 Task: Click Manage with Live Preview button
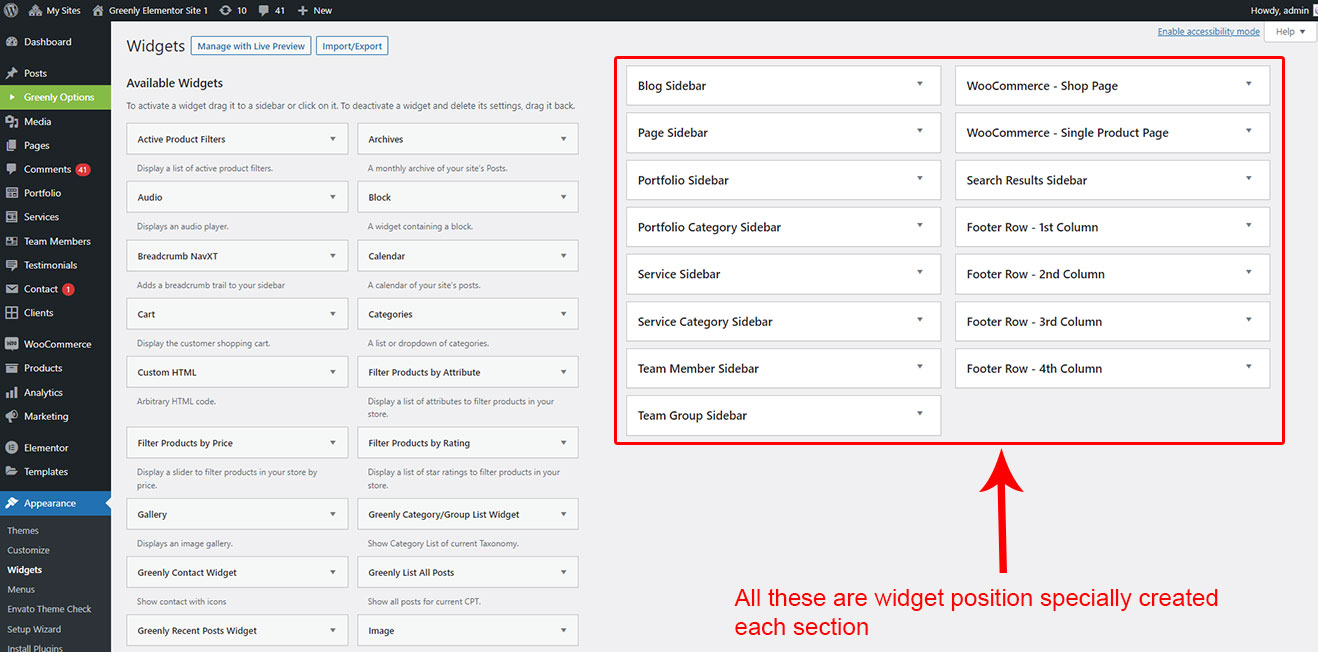(x=250, y=46)
